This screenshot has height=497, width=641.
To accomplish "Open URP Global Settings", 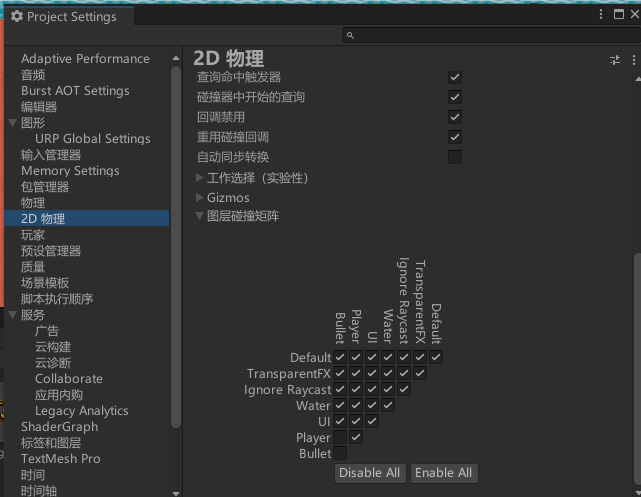I will (93, 139).
